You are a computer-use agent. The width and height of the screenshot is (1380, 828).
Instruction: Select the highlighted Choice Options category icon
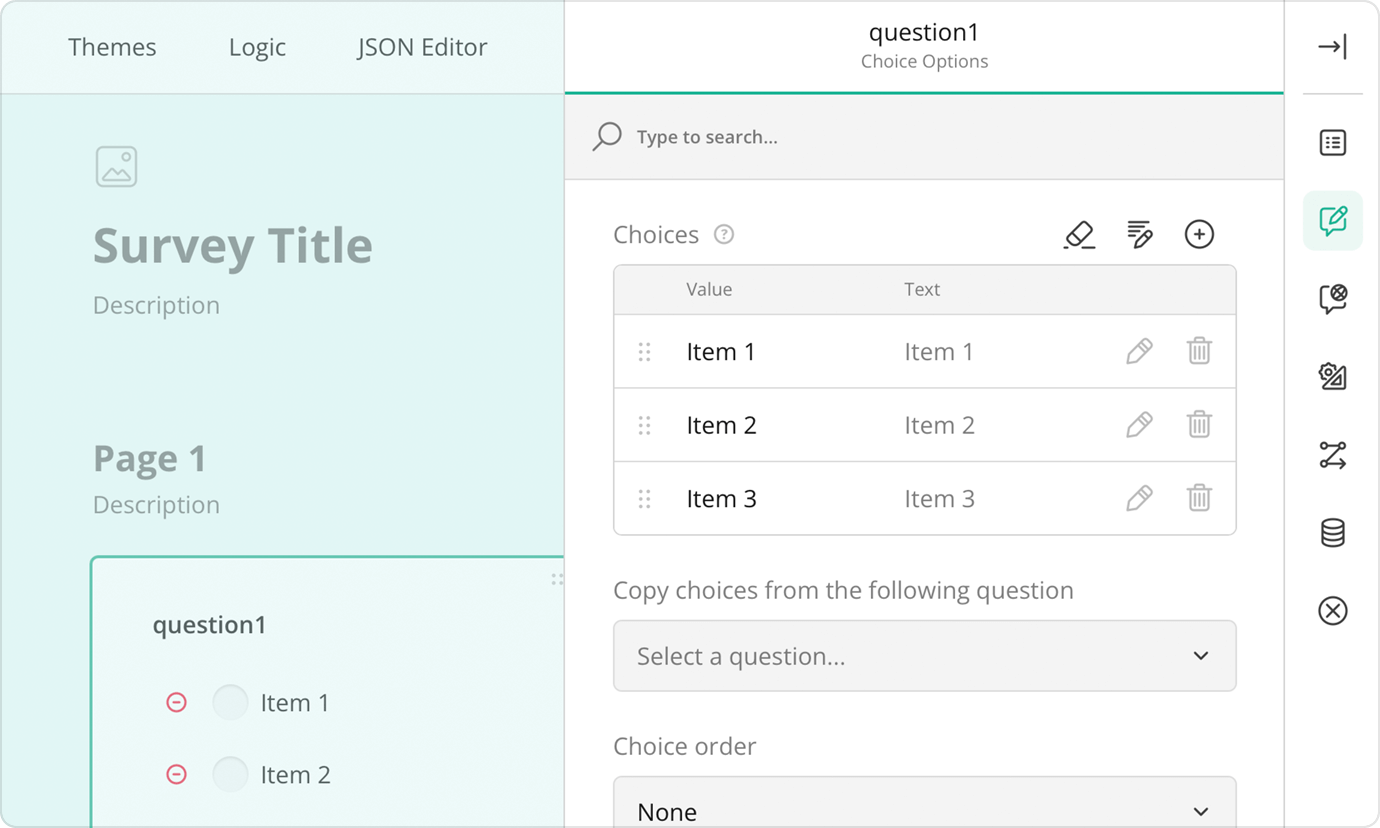(1332, 221)
